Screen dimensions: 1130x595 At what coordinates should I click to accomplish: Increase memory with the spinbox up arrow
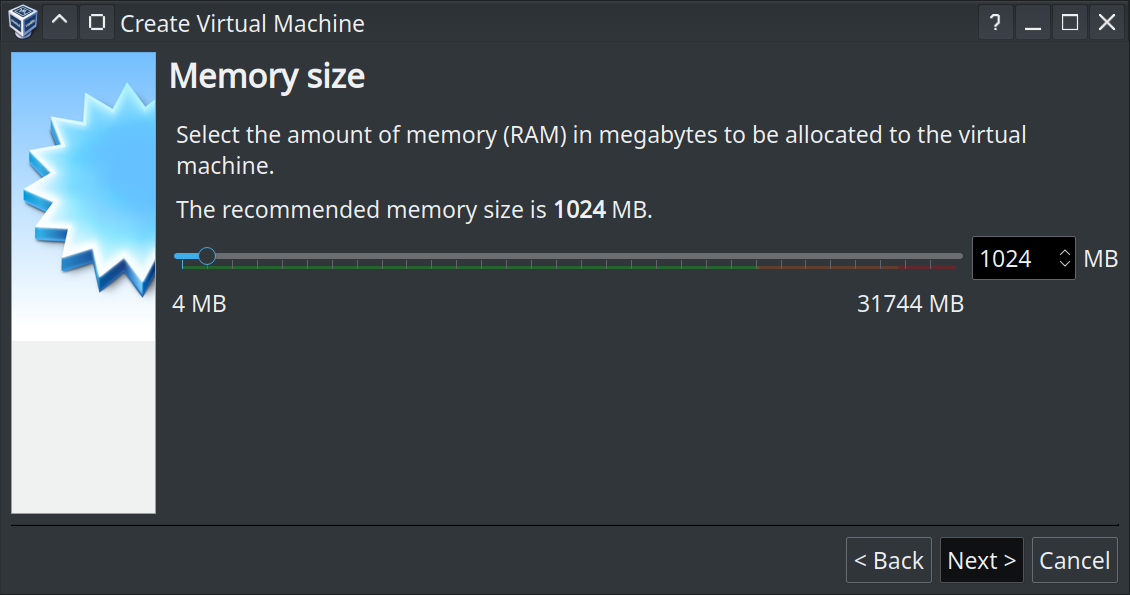click(x=1065, y=251)
